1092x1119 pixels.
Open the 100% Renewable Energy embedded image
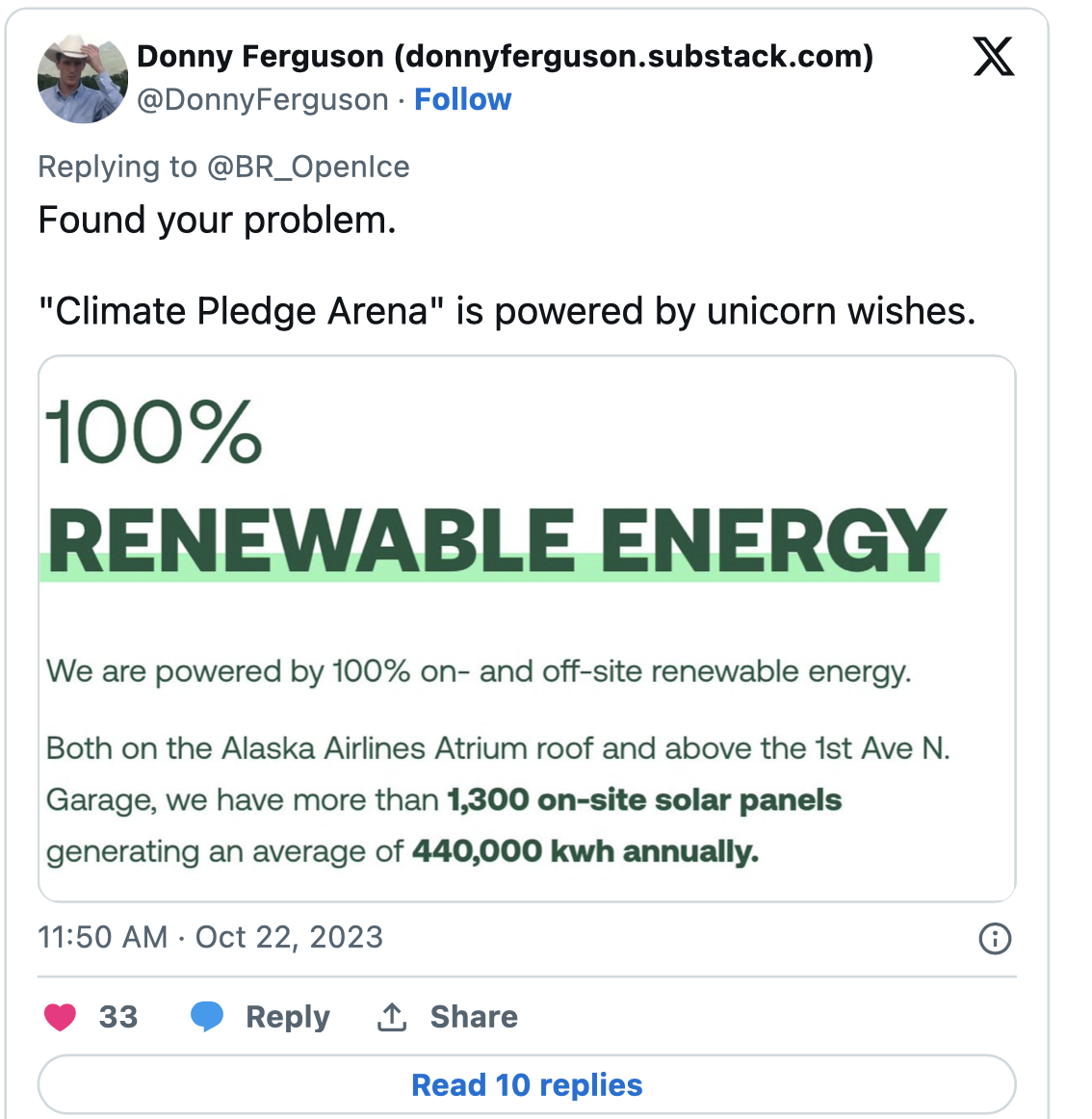point(527,629)
